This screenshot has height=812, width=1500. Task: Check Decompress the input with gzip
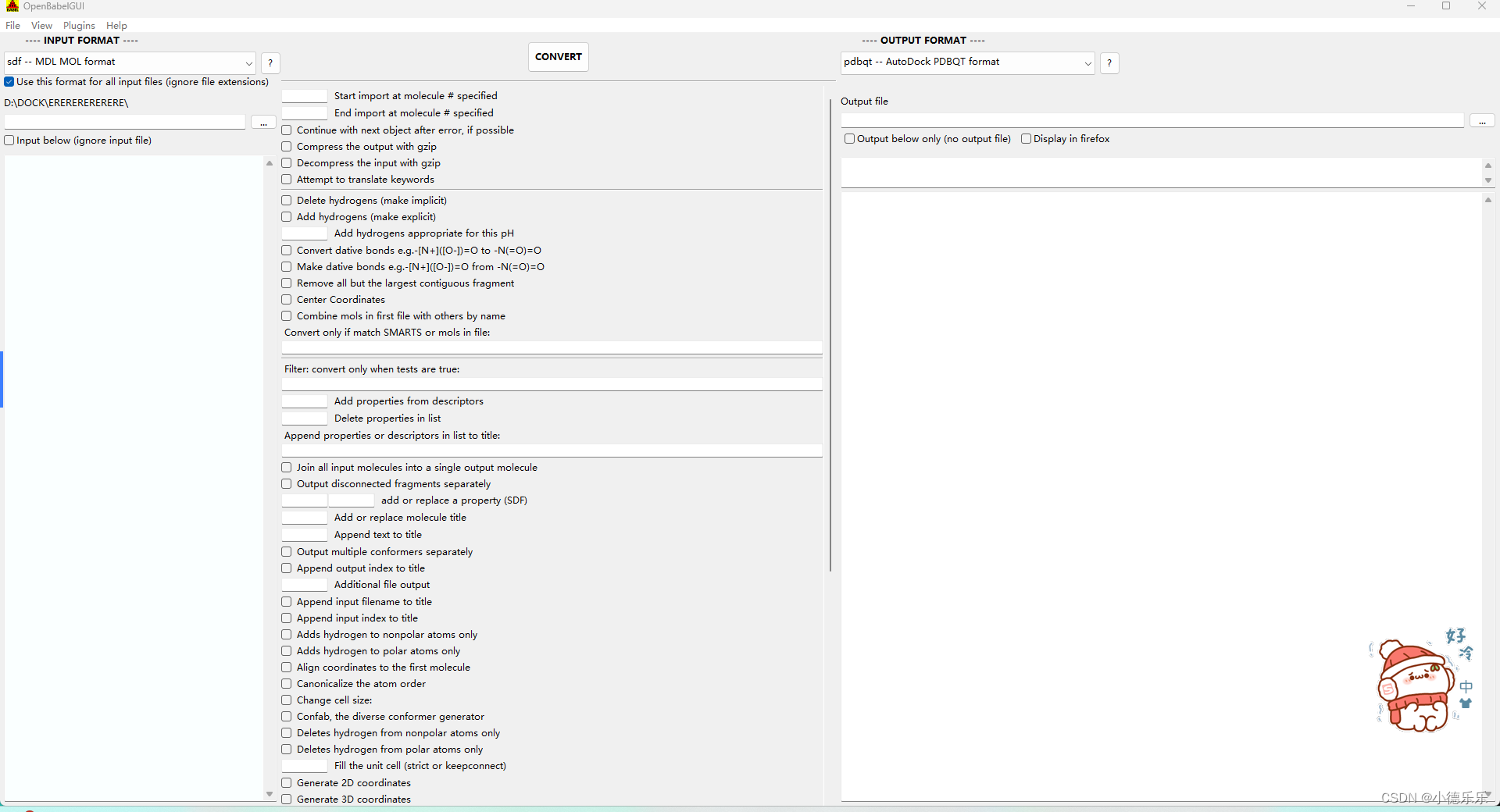click(287, 163)
